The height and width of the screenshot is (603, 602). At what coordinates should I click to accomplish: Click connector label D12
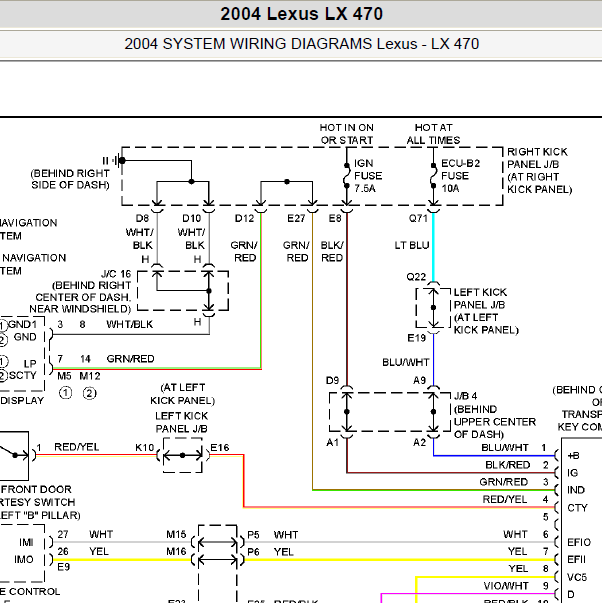(x=244, y=218)
